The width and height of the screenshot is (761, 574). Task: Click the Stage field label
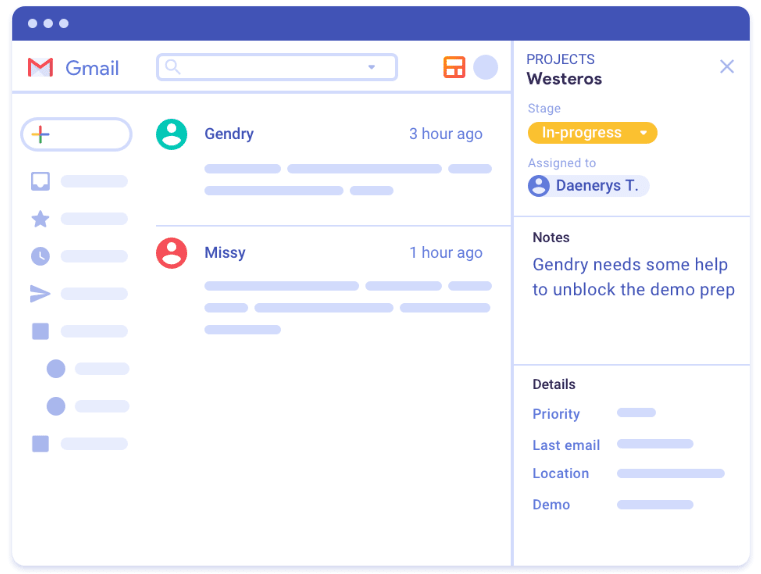point(544,108)
